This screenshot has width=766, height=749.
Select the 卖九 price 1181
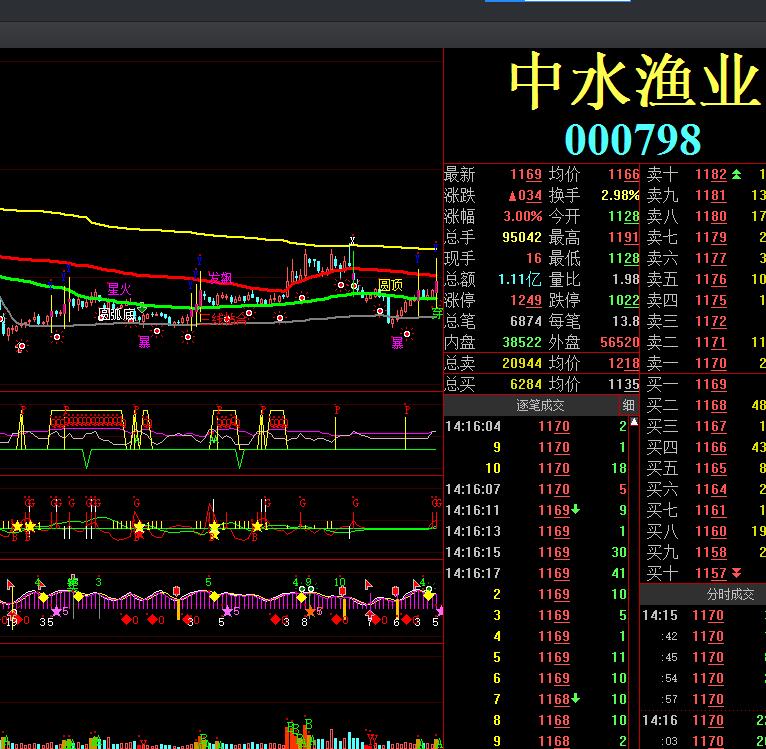(x=711, y=195)
